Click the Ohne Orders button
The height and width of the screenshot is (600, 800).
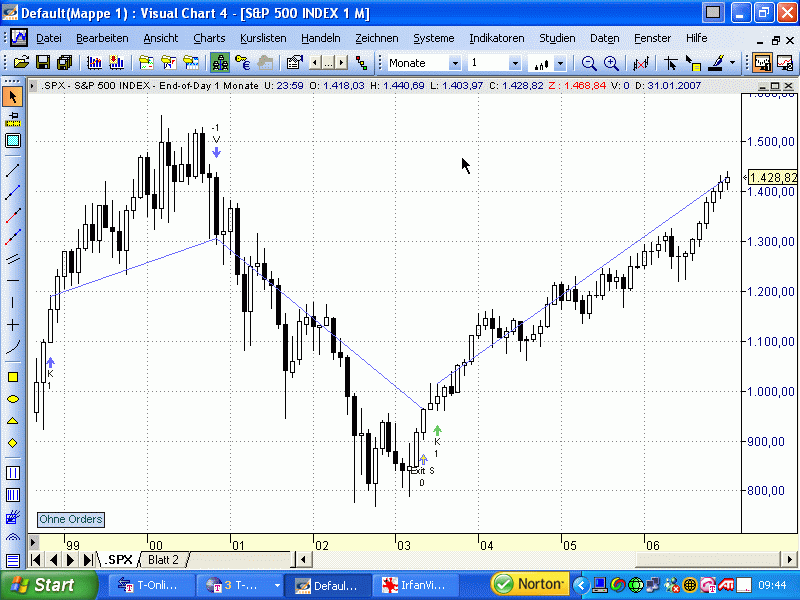(71, 519)
